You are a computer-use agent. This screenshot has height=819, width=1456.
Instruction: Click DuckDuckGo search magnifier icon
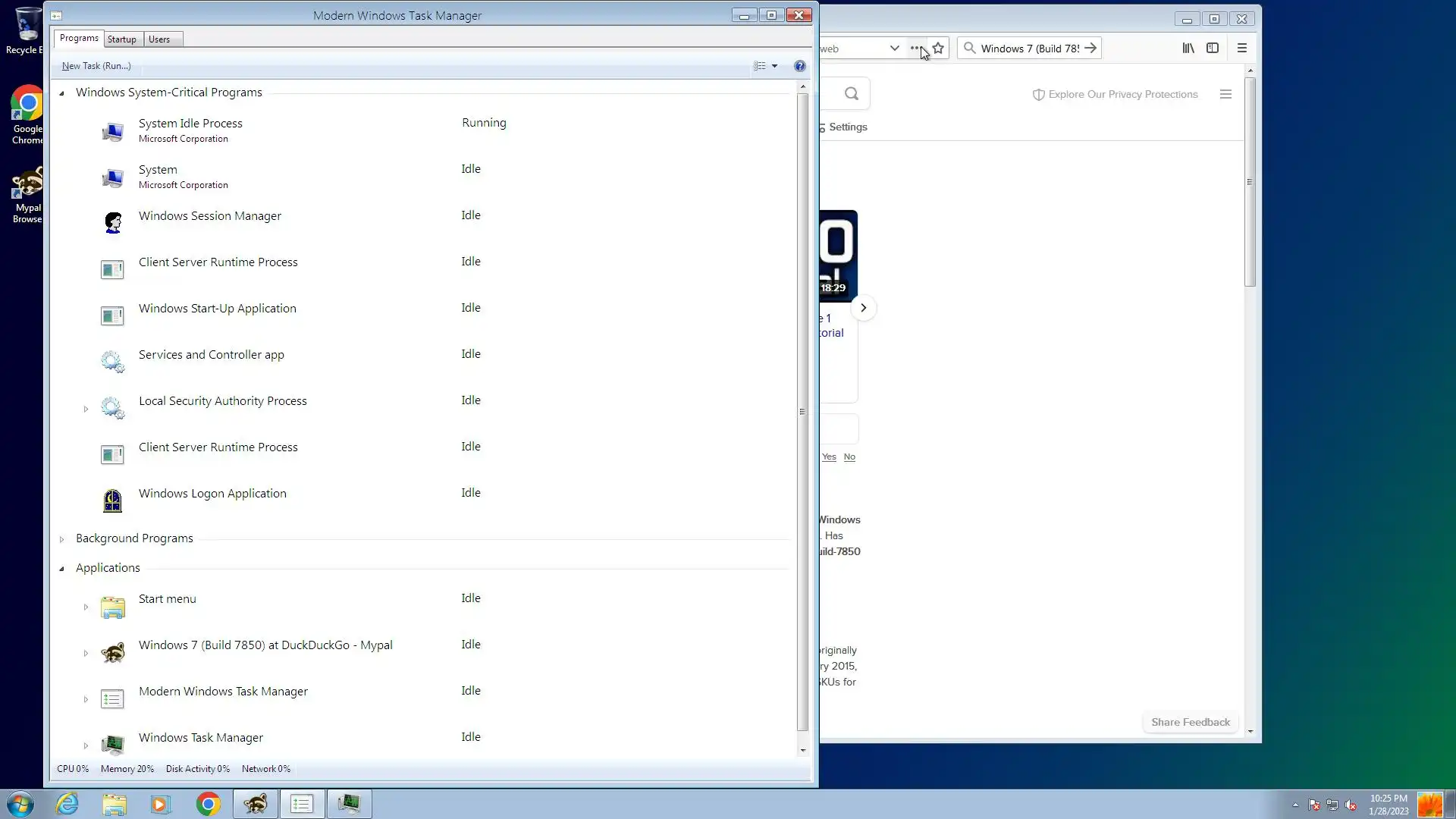pyautogui.click(x=852, y=94)
